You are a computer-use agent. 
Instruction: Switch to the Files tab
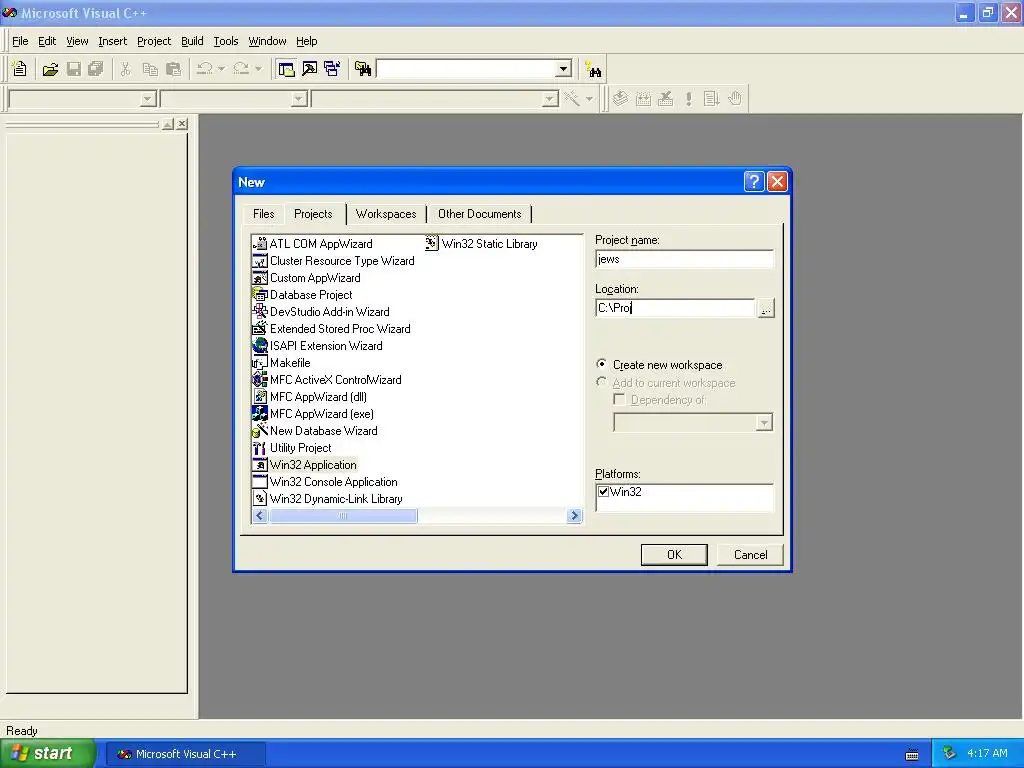[263, 214]
